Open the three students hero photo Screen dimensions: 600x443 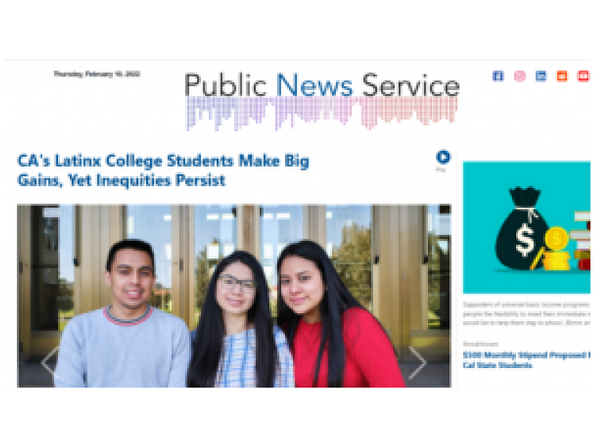click(x=234, y=296)
